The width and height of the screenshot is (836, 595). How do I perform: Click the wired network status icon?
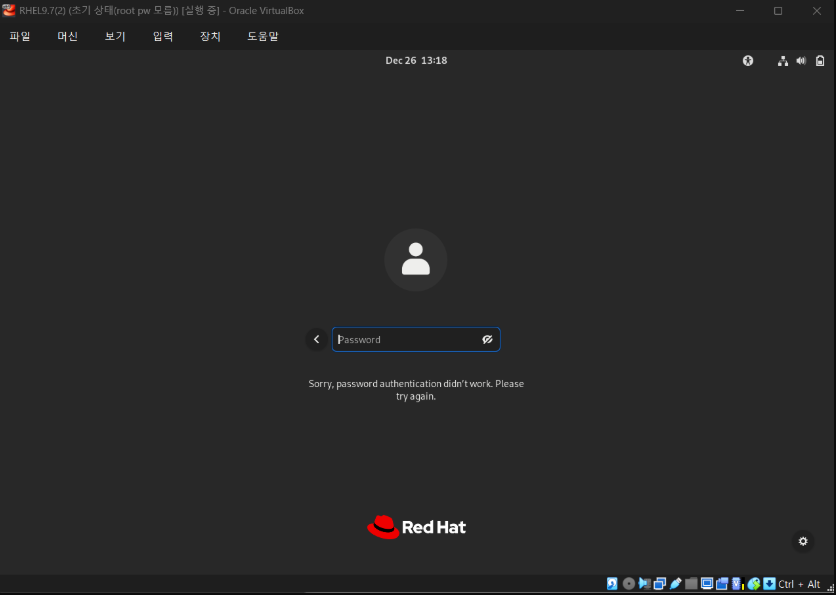pos(783,61)
